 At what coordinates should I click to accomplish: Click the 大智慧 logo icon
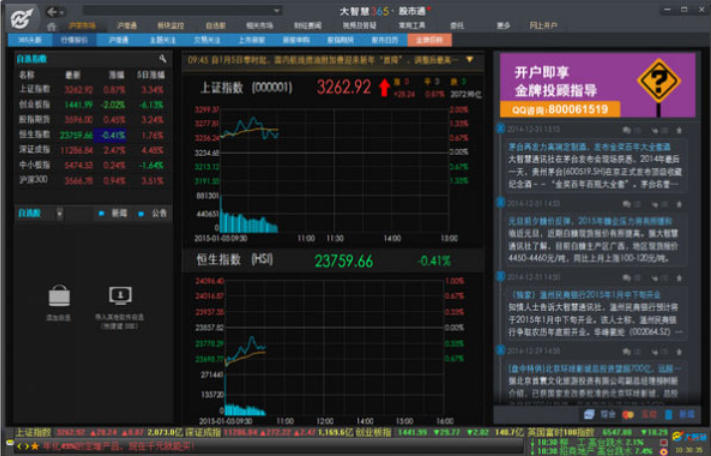pos(22,18)
